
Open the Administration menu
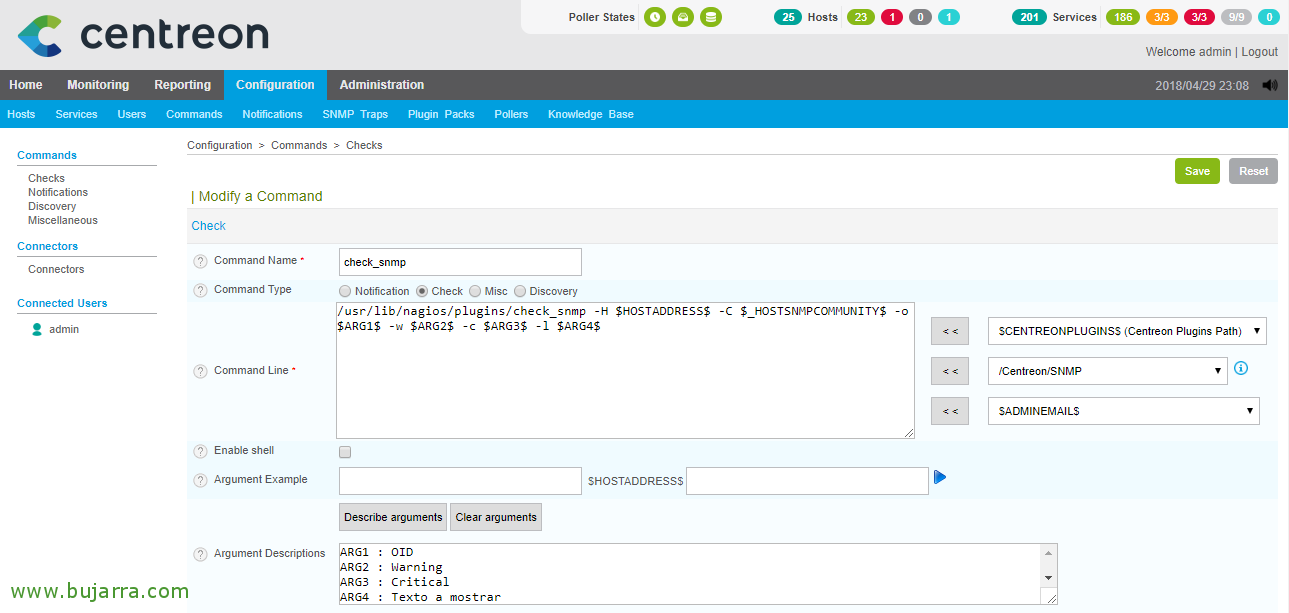(x=382, y=85)
